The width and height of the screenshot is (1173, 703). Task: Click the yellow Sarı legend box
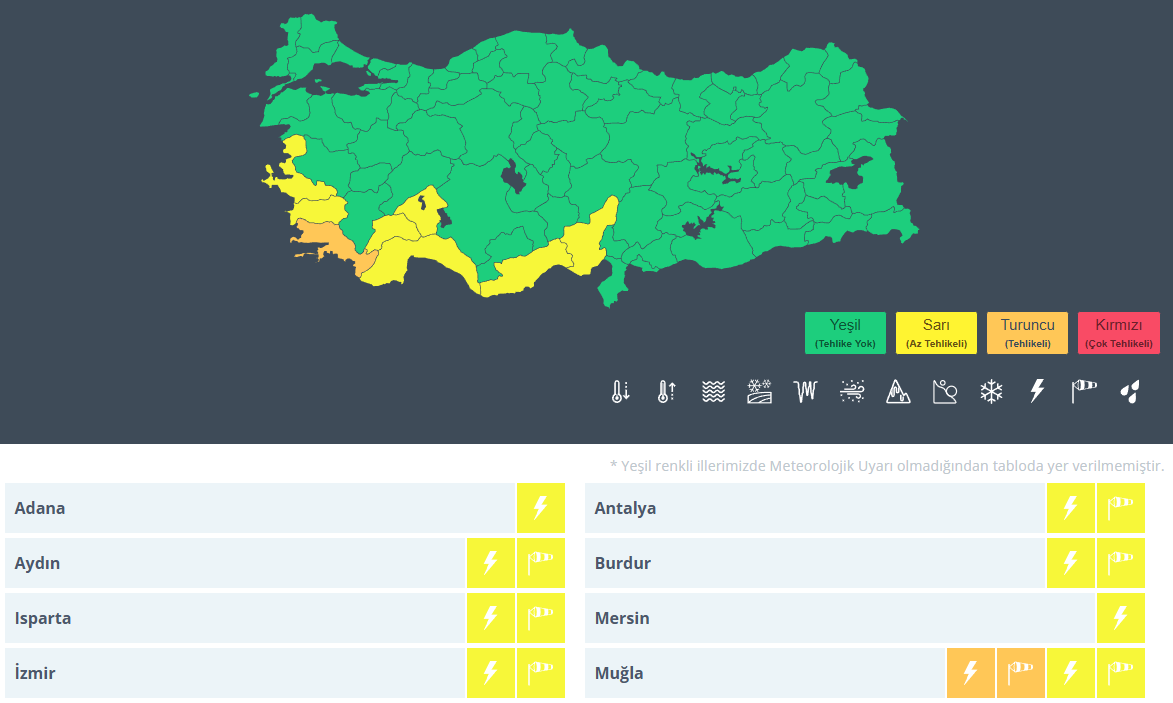click(936, 333)
